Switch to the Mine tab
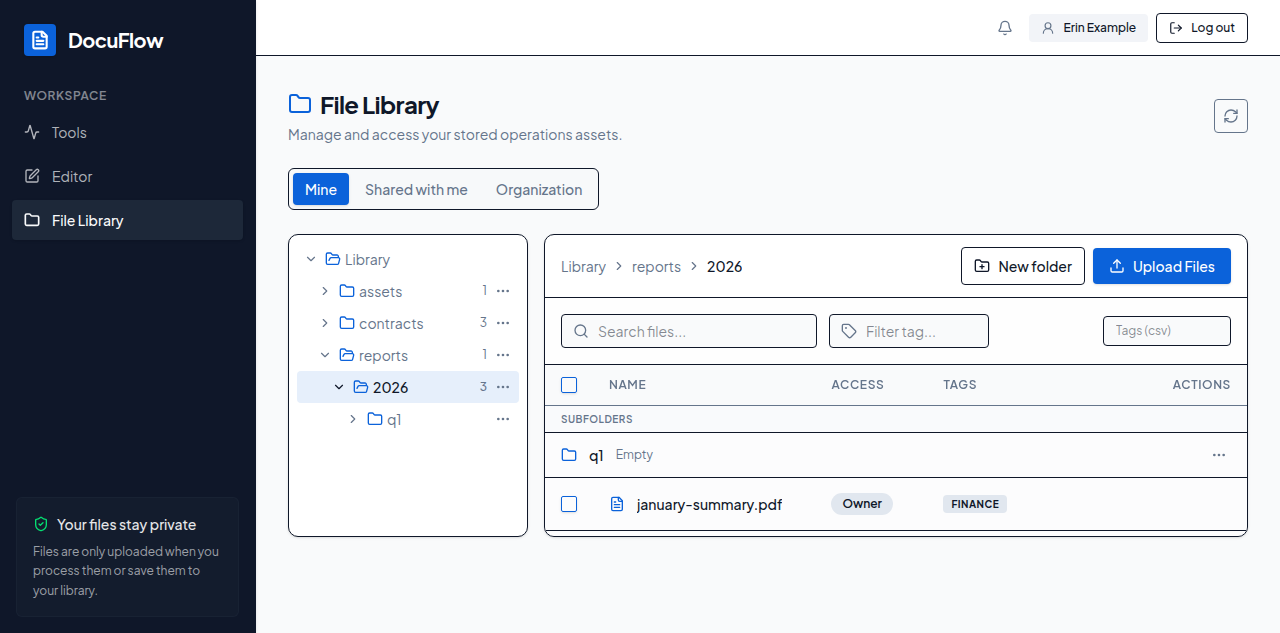 click(x=321, y=189)
